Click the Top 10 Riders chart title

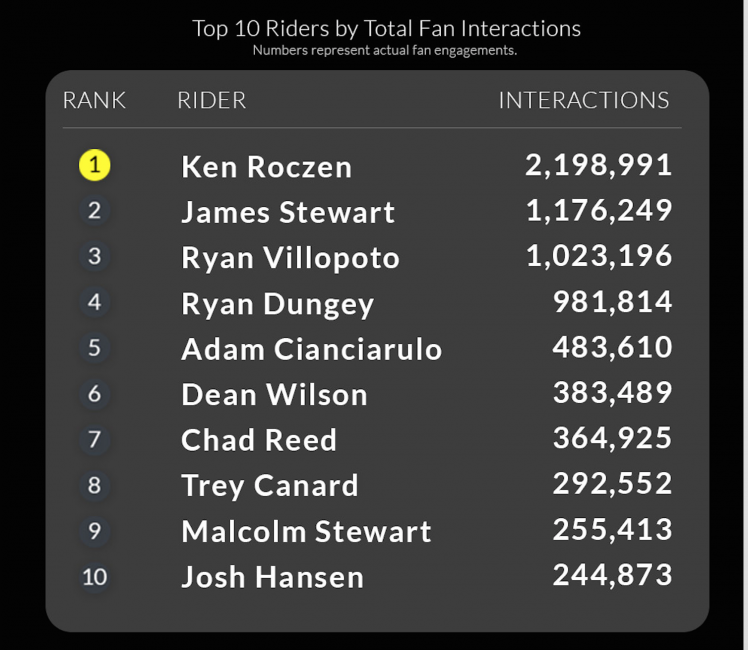[386, 28]
